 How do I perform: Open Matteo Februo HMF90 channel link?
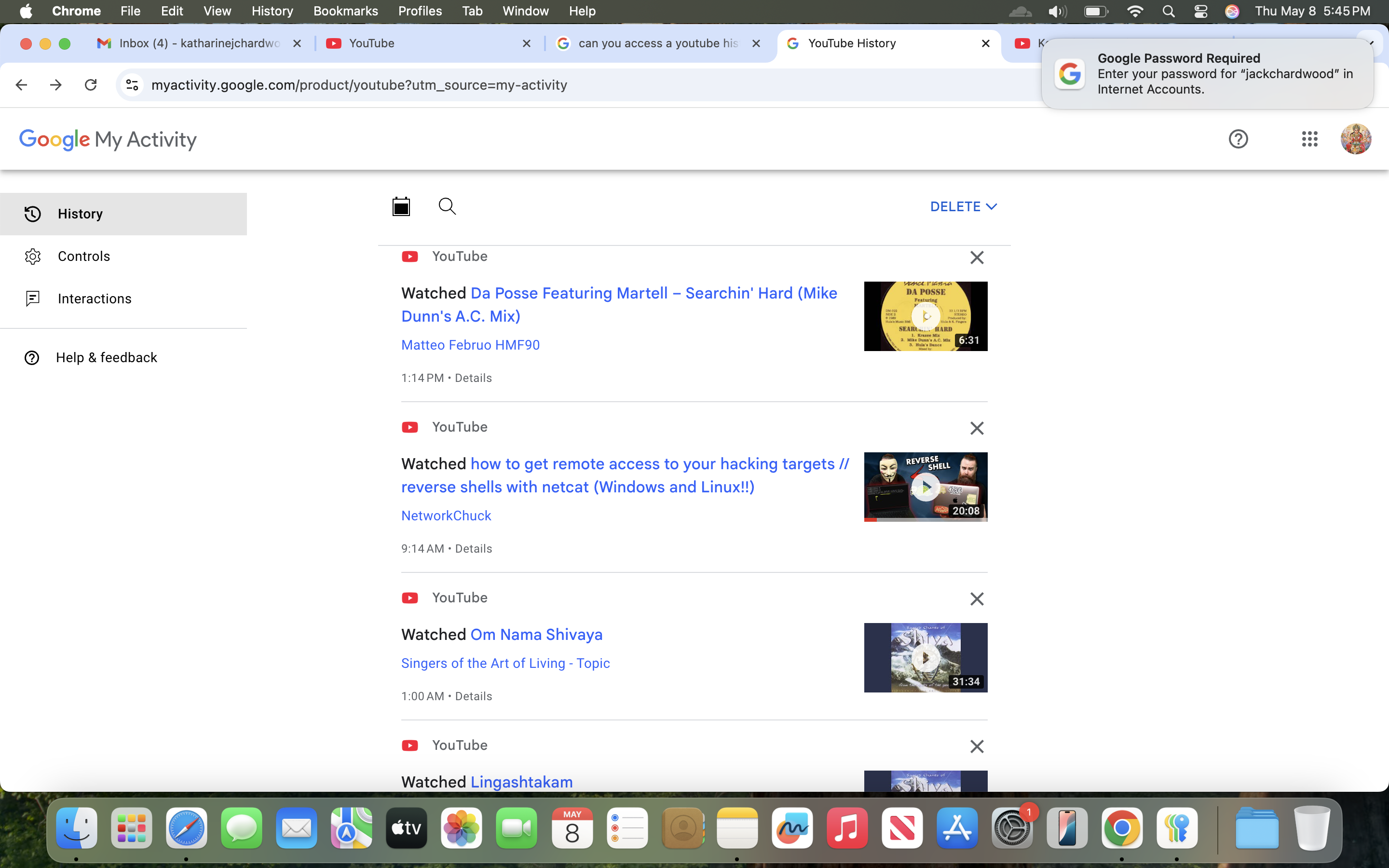click(470, 345)
